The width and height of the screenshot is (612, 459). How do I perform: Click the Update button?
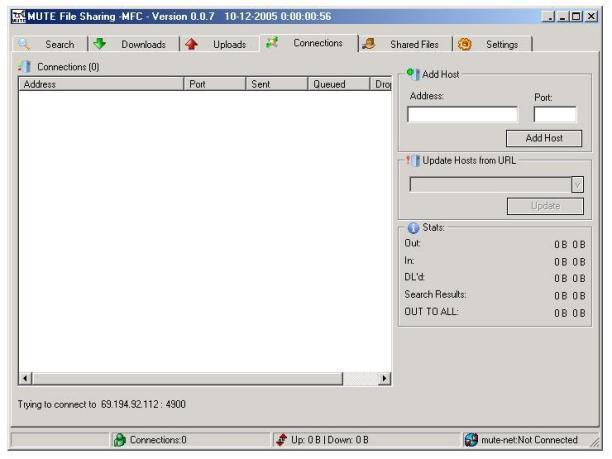point(544,206)
